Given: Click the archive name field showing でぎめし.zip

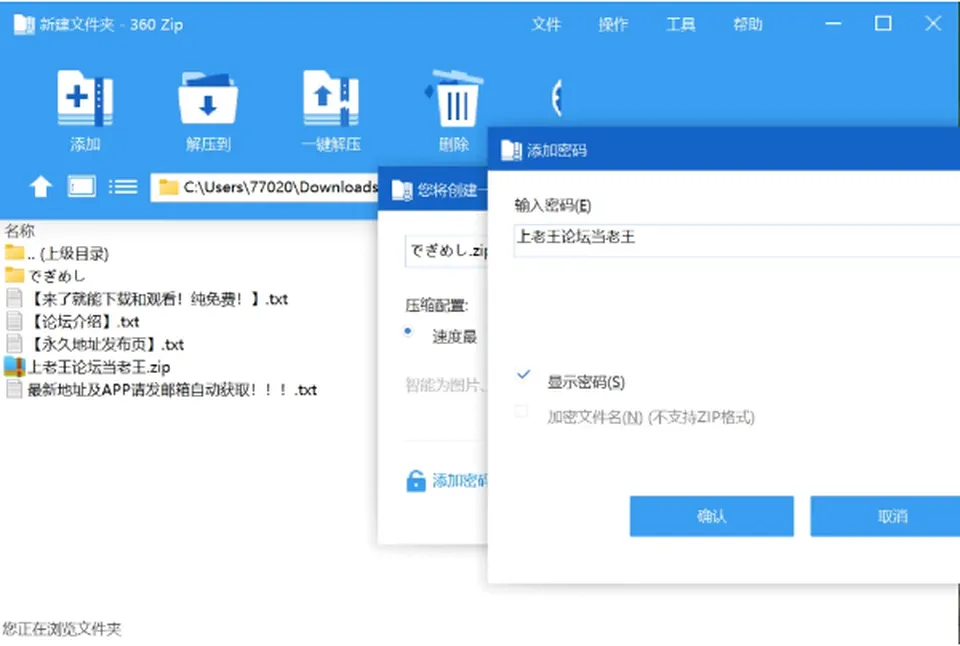Looking at the screenshot, I should [446, 250].
